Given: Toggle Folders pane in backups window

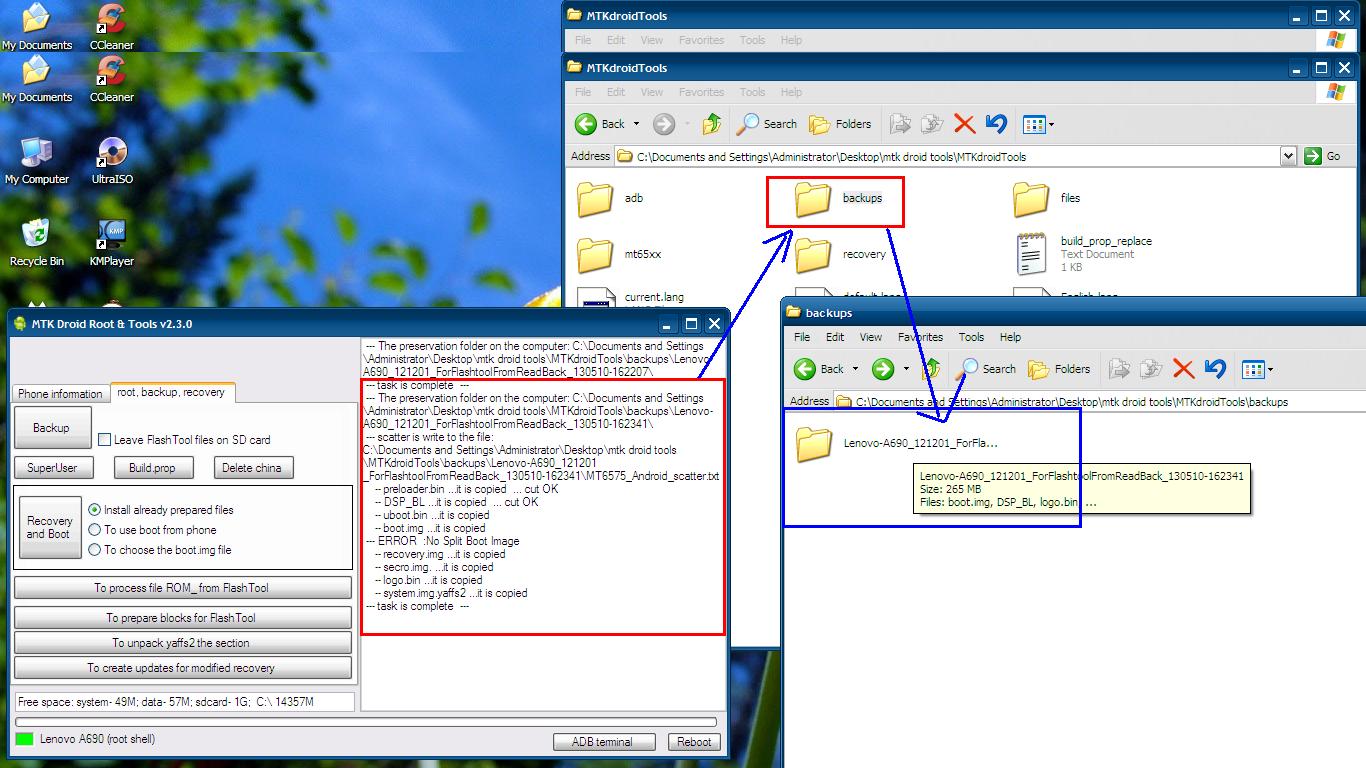Looking at the screenshot, I should click(1060, 369).
